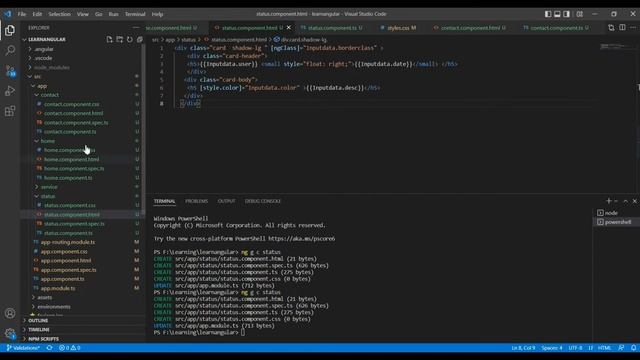Close the terminal panel
This screenshot has width=640, height=360.
point(635,201)
